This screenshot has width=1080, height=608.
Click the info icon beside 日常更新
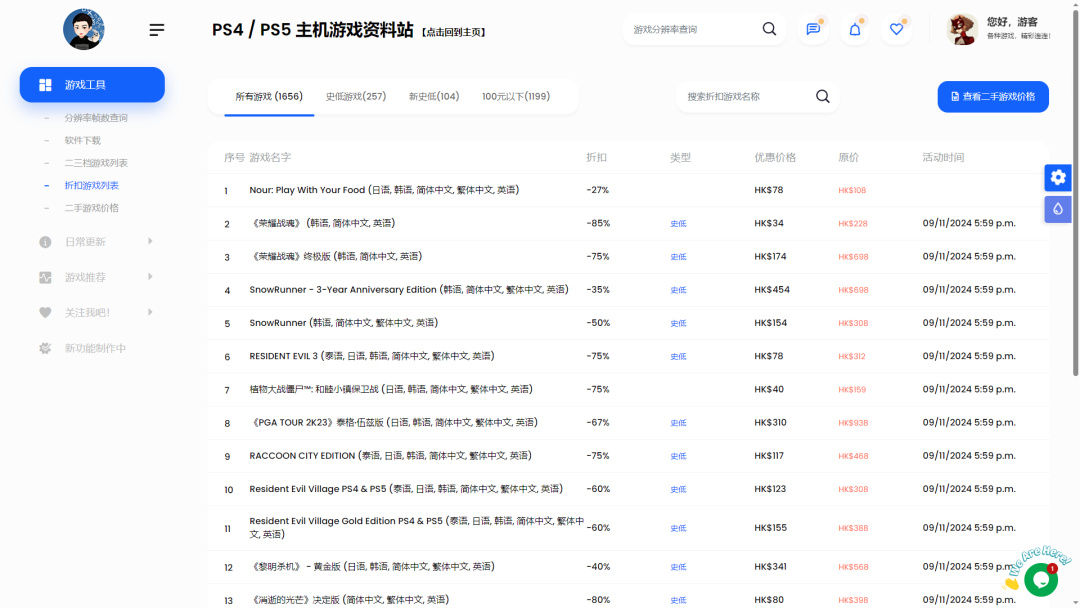point(45,242)
